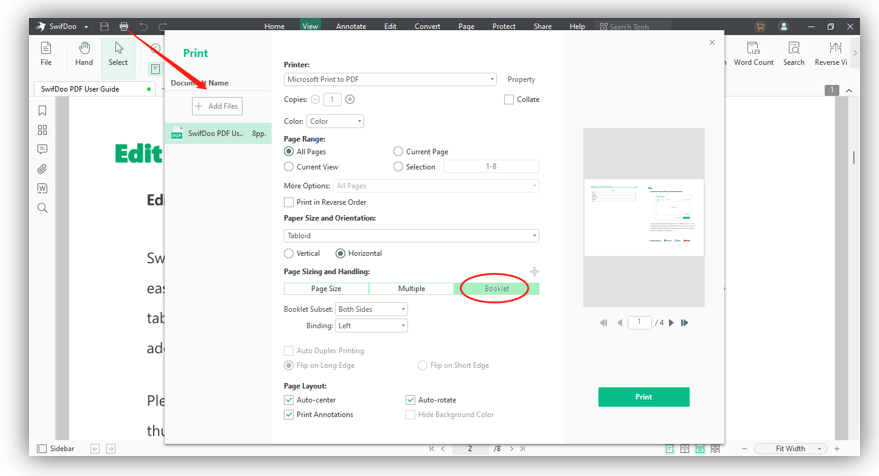This screenshot has height=476, width=879.
Task: Switch to the Booklet tab
Action: [497, 289]
